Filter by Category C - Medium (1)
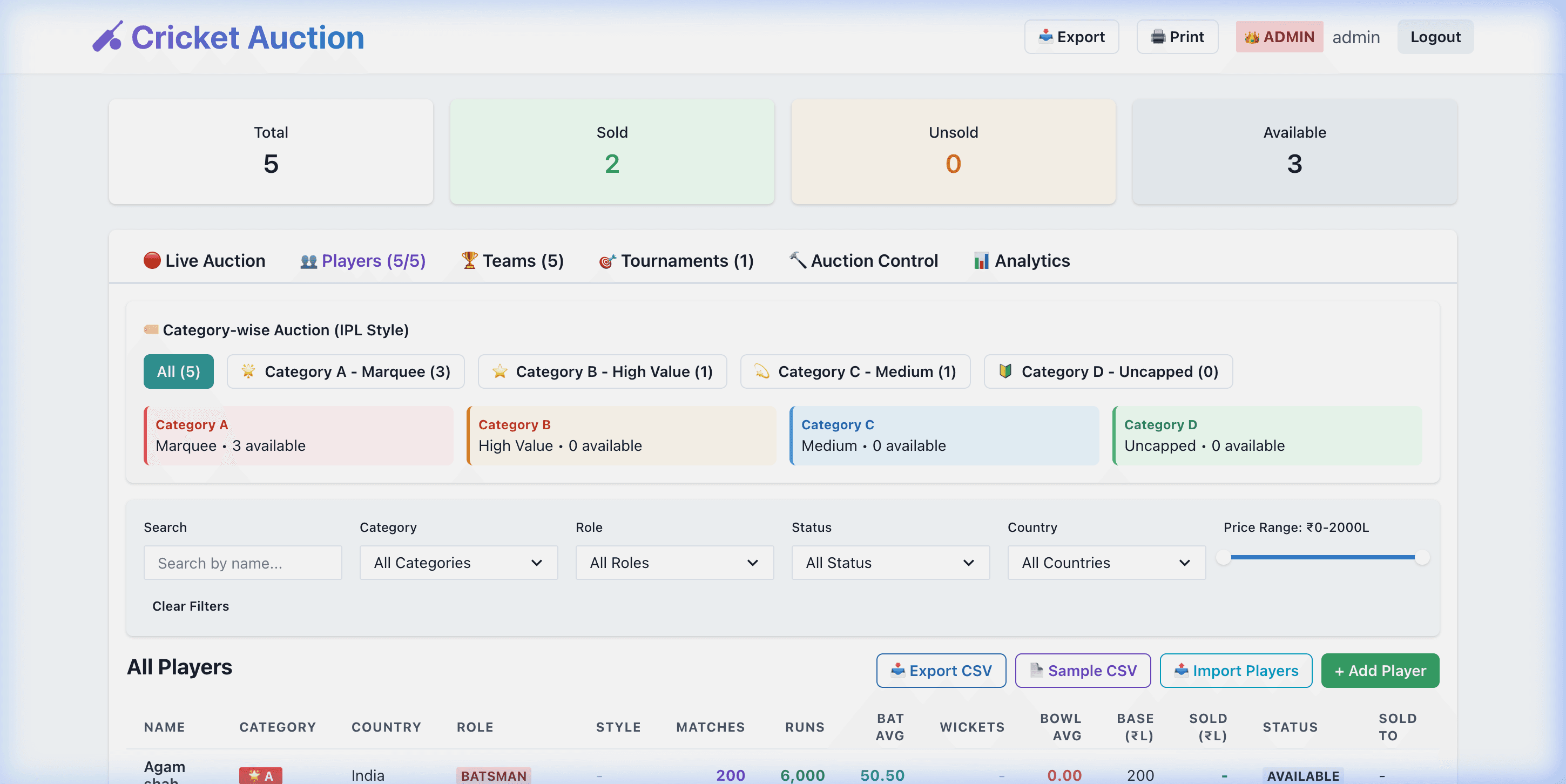This screenshot has width=1566, height=784. [x=855, y=371]
